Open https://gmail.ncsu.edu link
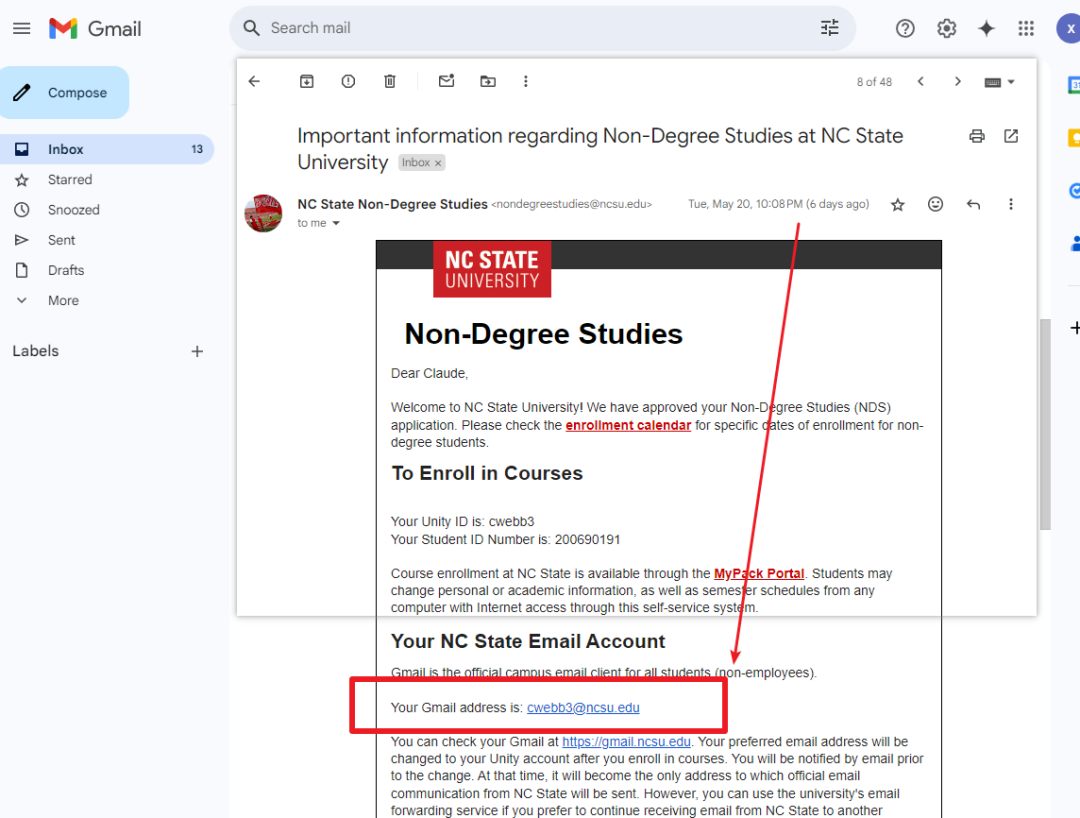The width and height of the screenshot is (1080, 818). [626, 742]
